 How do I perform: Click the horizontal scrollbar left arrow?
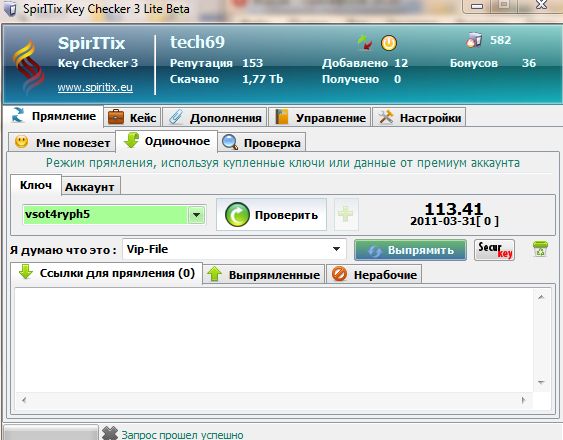(24, 399)
